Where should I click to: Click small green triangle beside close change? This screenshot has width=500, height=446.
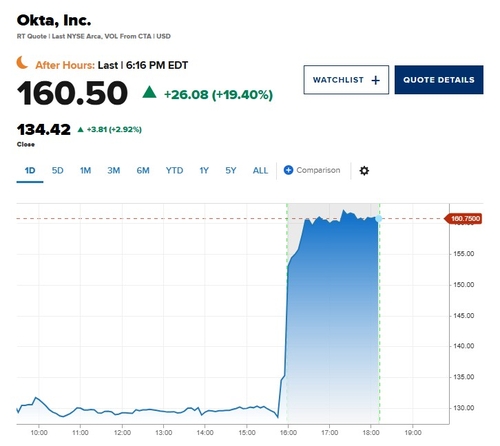pos(80,130)
